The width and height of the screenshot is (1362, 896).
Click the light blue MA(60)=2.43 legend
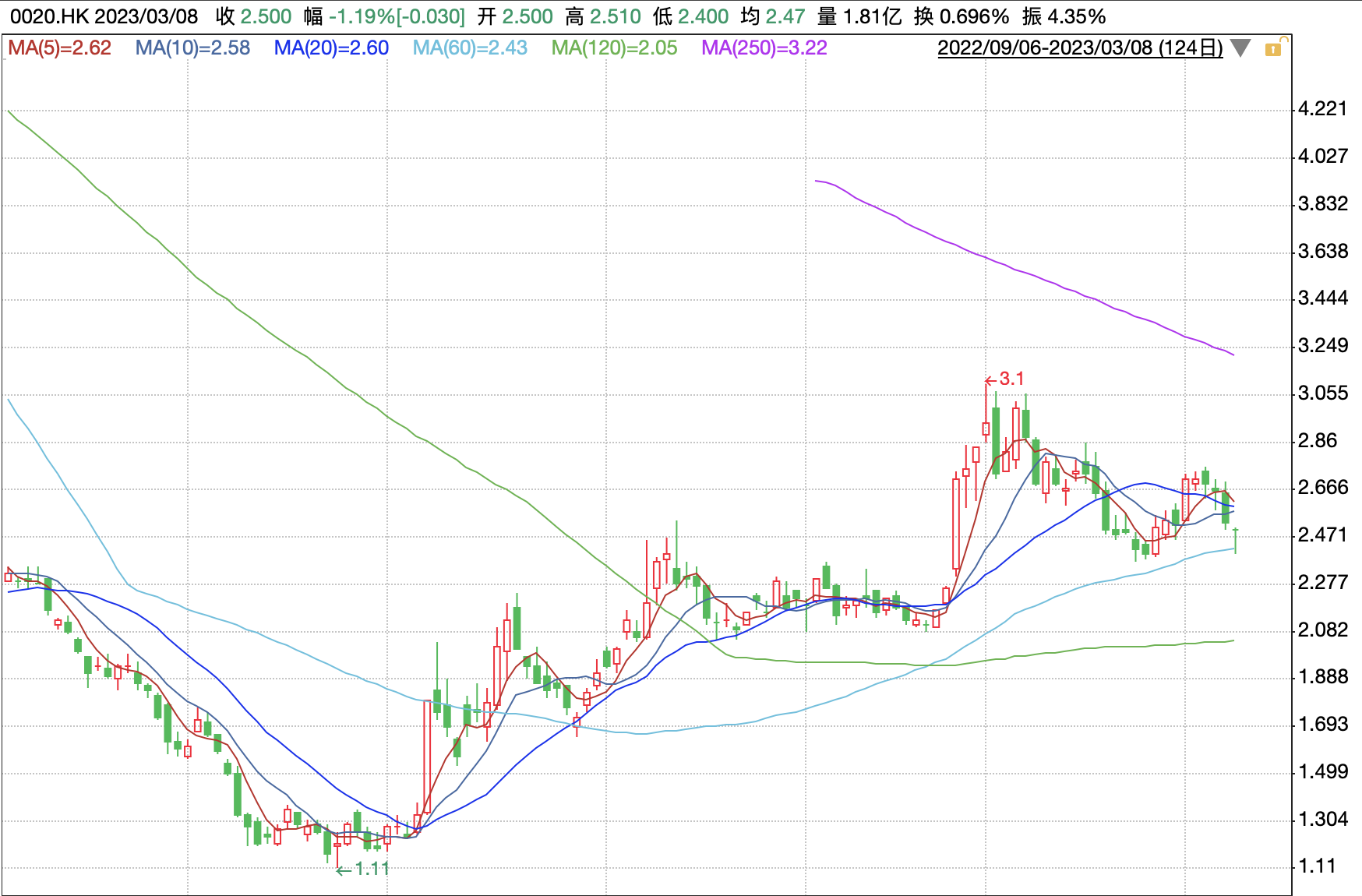(470, 48)
